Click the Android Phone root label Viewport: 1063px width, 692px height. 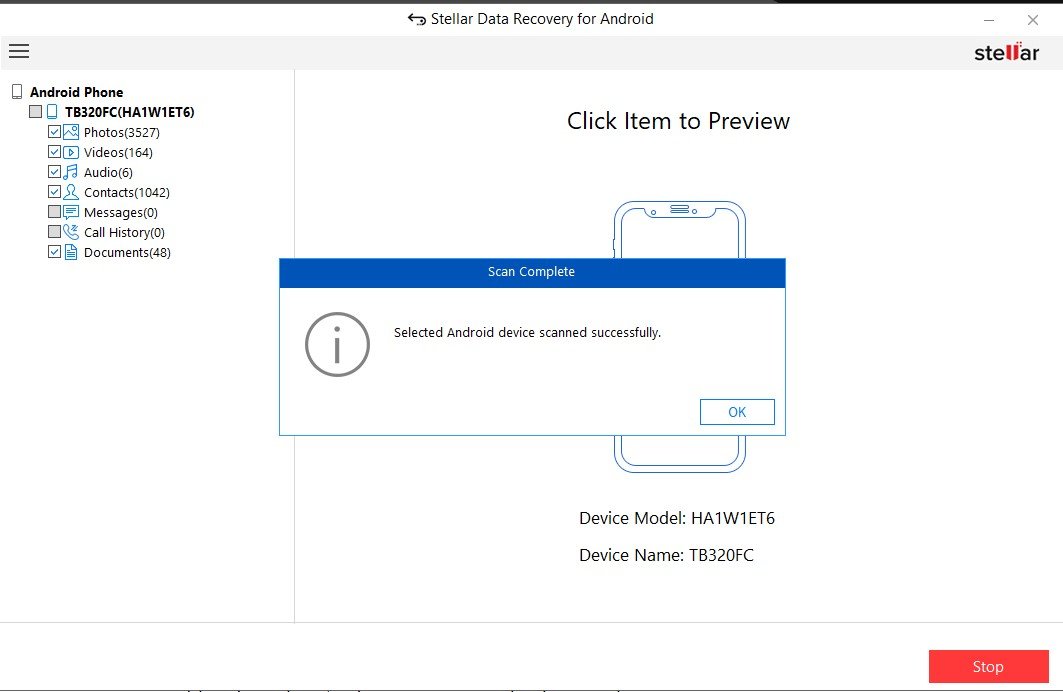(x=77, y=92)
